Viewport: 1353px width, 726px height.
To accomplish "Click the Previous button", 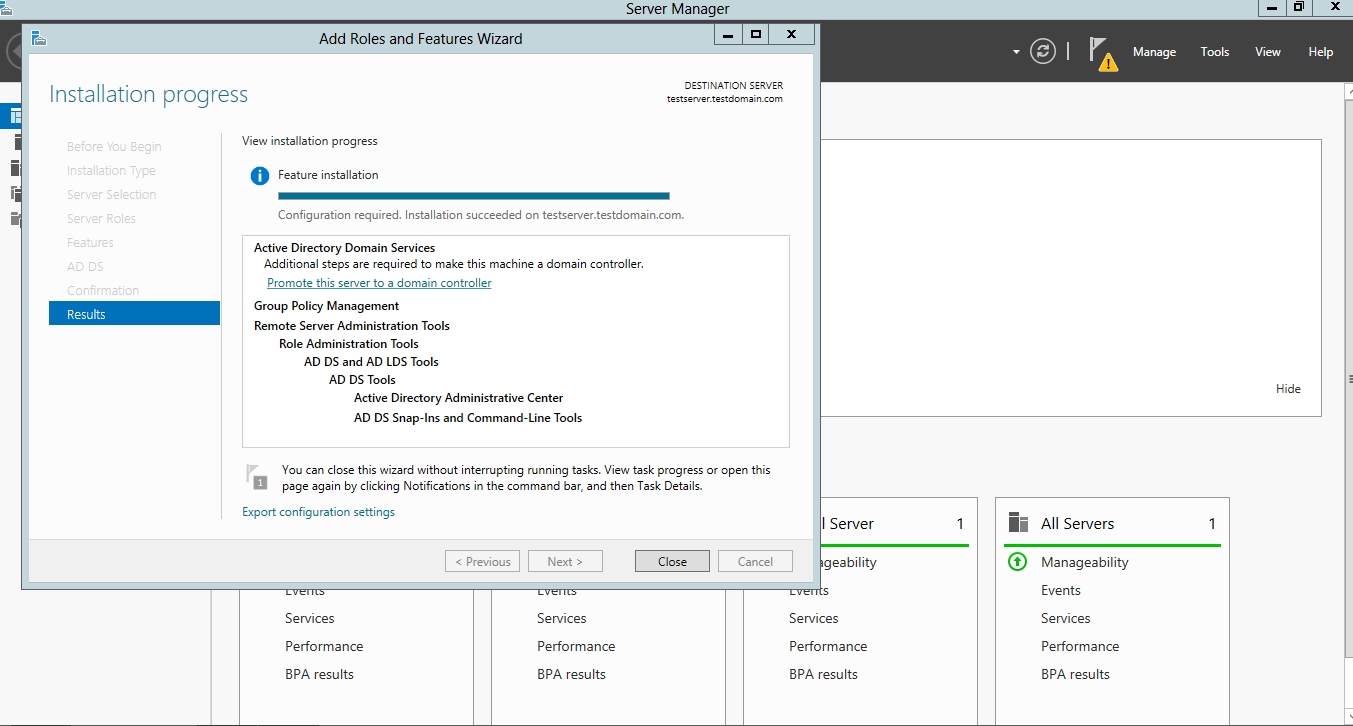I will 482,561.
